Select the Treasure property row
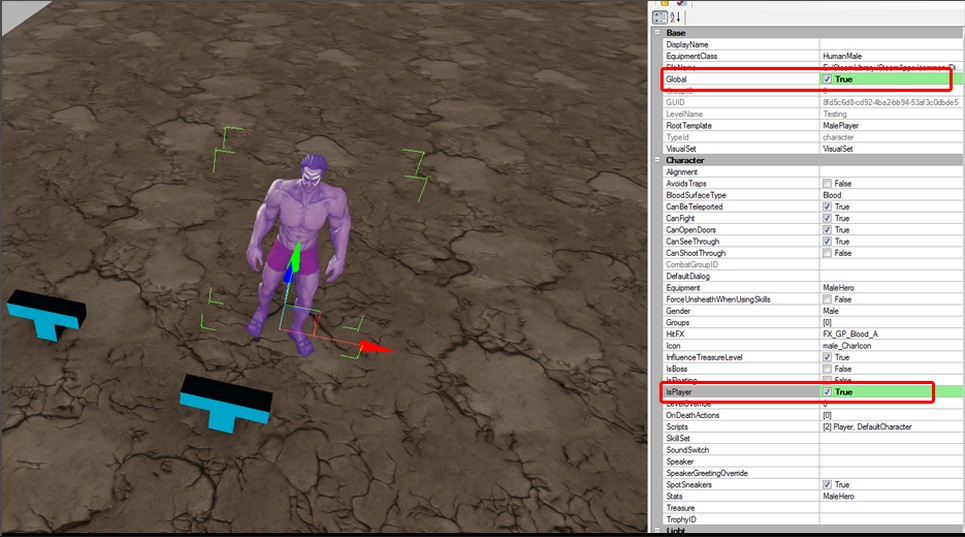Viewport: 965px width, 537px height. 813,508
